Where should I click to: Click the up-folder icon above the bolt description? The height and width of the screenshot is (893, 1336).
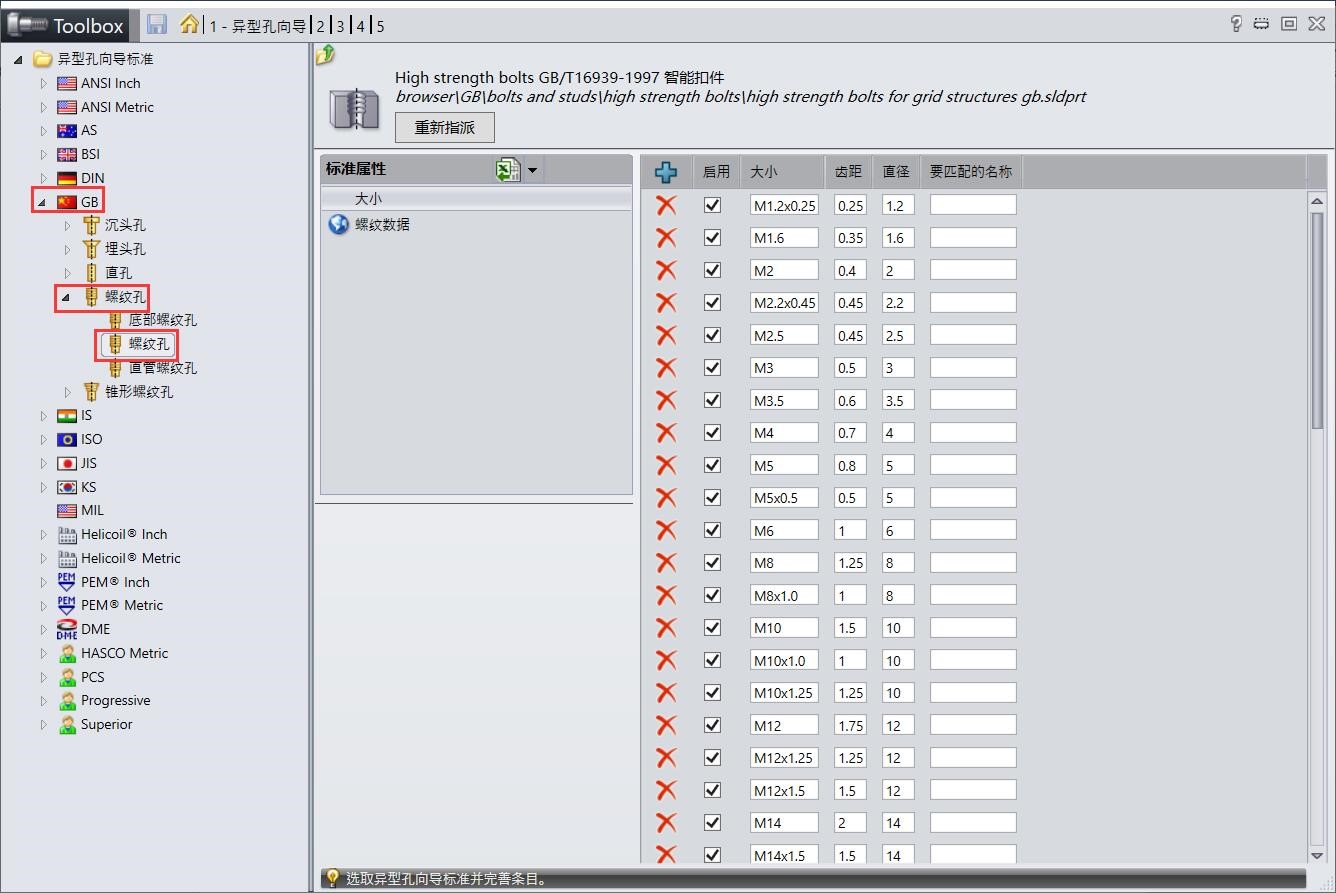click(x=324, y=55)
